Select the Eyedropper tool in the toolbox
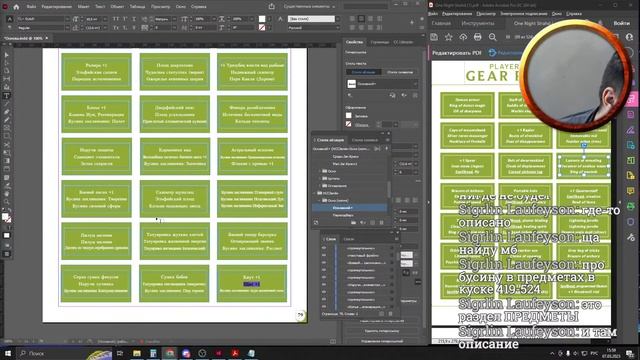 coord(7,185)
